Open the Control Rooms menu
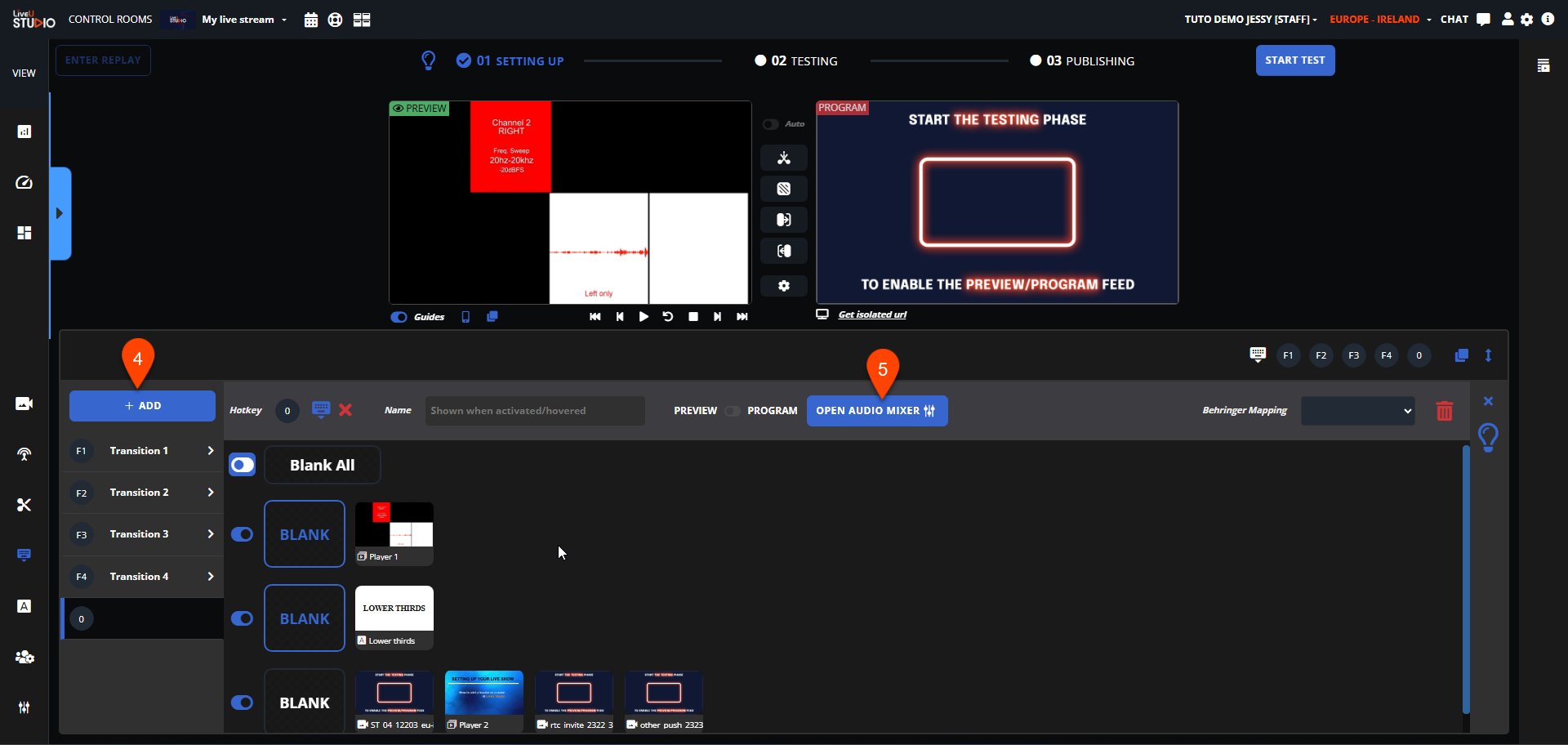Image resolution: width=1568 pixels, height=745 pixels. pos(110,20)
